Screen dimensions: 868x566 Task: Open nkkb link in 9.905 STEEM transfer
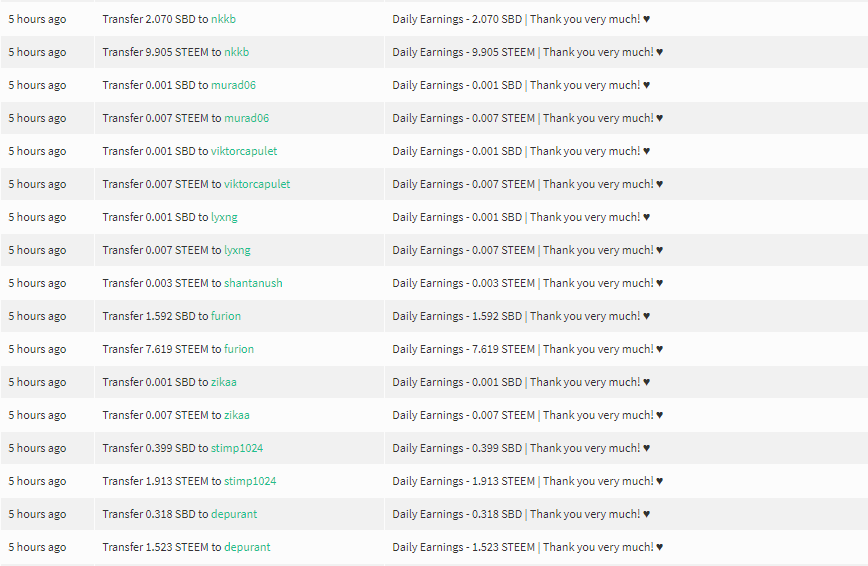(x=236, y=52)
